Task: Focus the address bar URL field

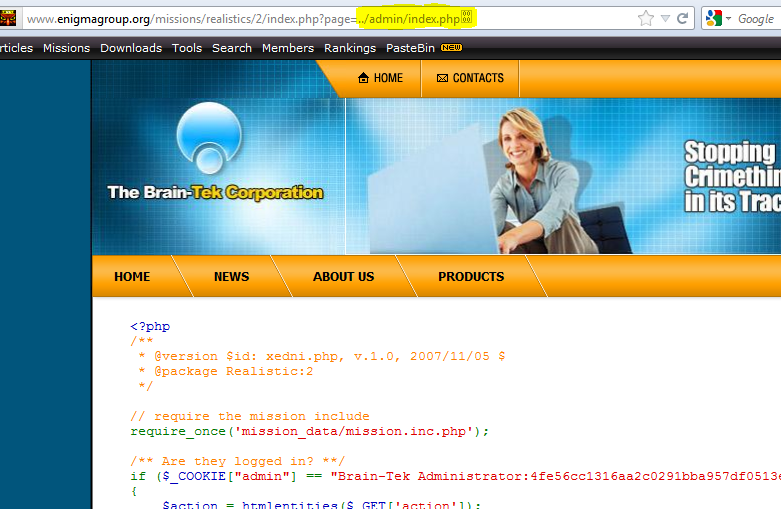Action: click(x=329, y=19)
